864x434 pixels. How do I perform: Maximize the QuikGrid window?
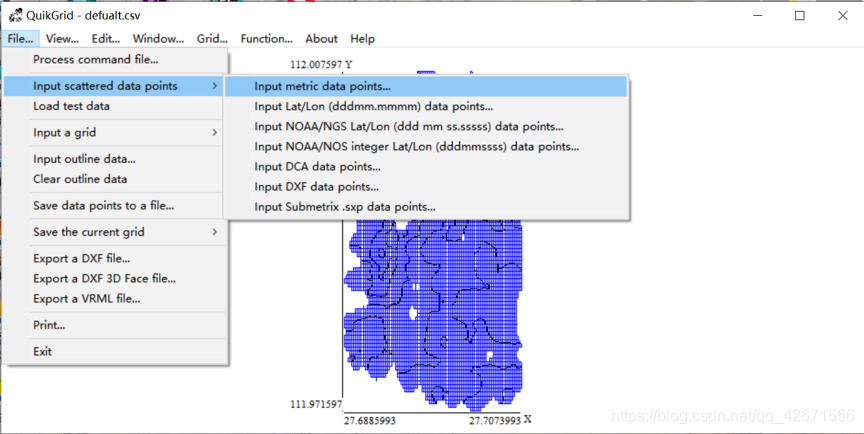tap(800, 15)
